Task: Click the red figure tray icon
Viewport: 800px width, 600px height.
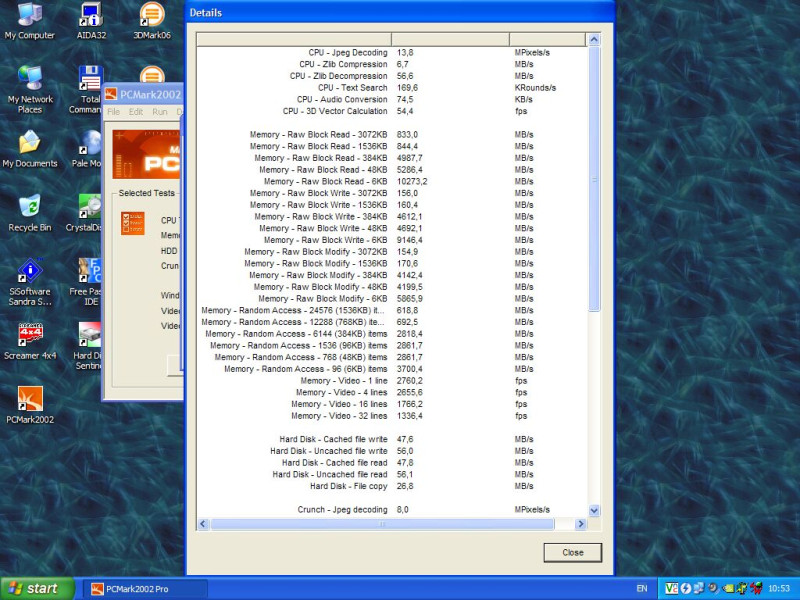Action: 756,588
